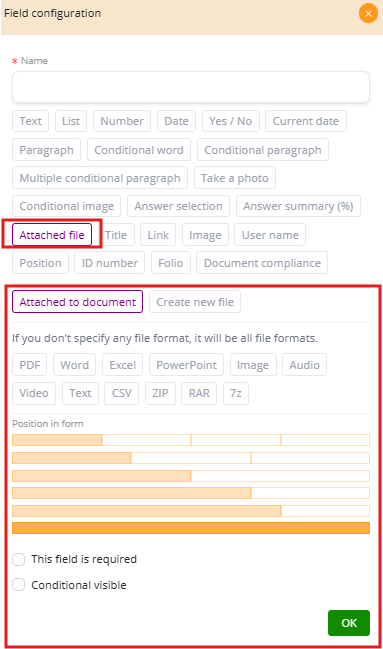Image resolution: width=383 pixels, height=649 pixels.
Task: Confirm with the green OK button
Action: [349, 623]
